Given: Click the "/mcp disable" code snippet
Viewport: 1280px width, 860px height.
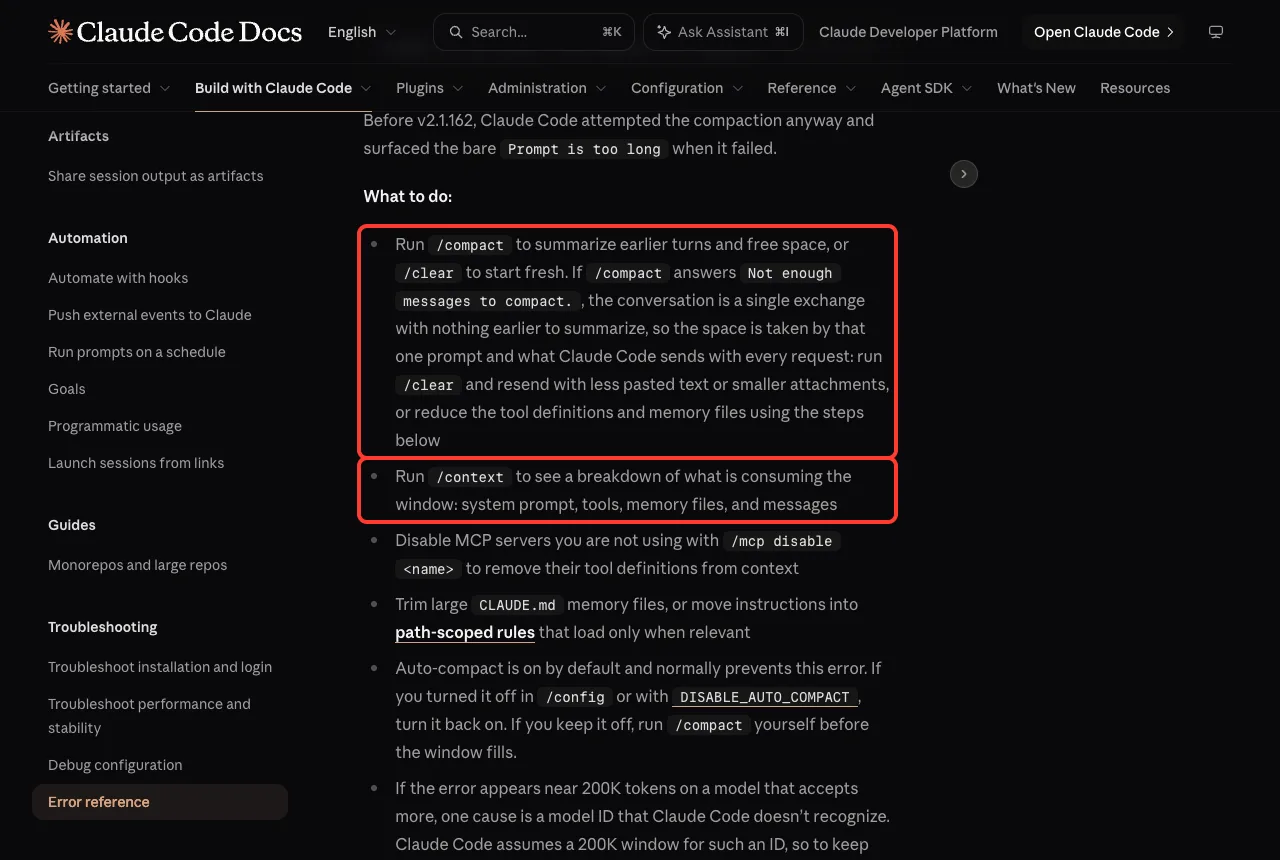Looking at the screenshot, I should pyautogui.click(x=782, y=541).
